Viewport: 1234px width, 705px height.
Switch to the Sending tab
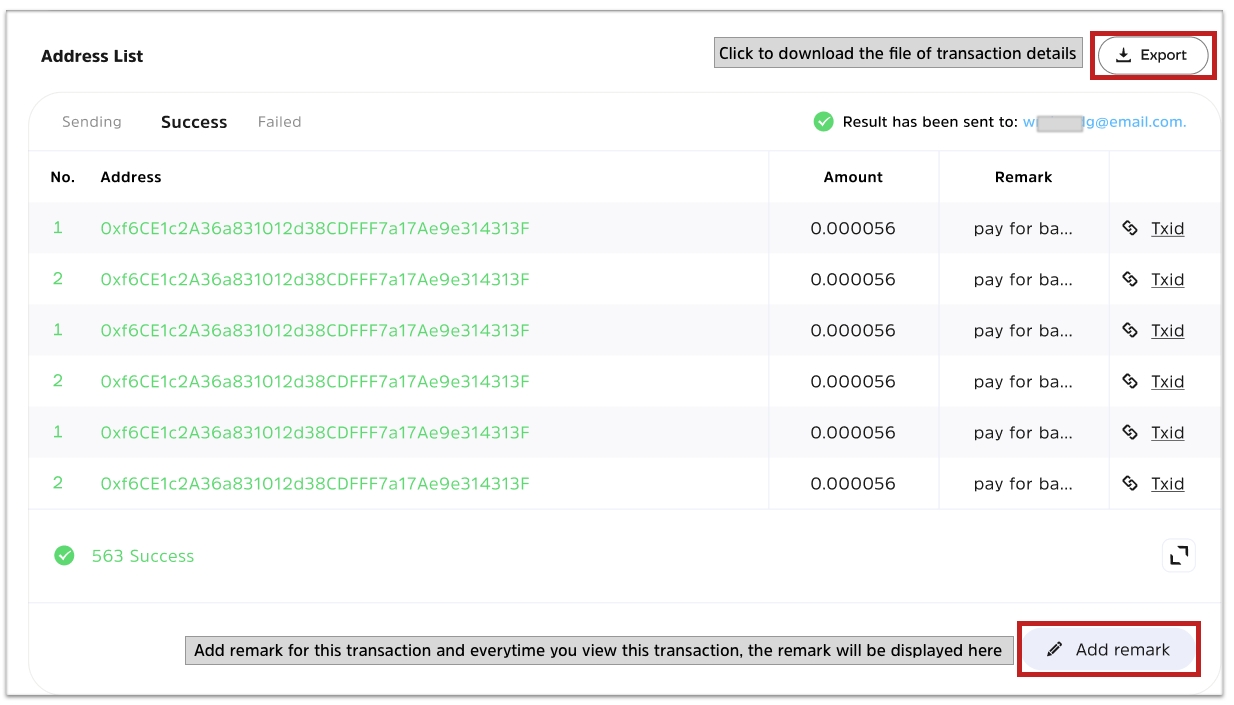pos(92,122)
